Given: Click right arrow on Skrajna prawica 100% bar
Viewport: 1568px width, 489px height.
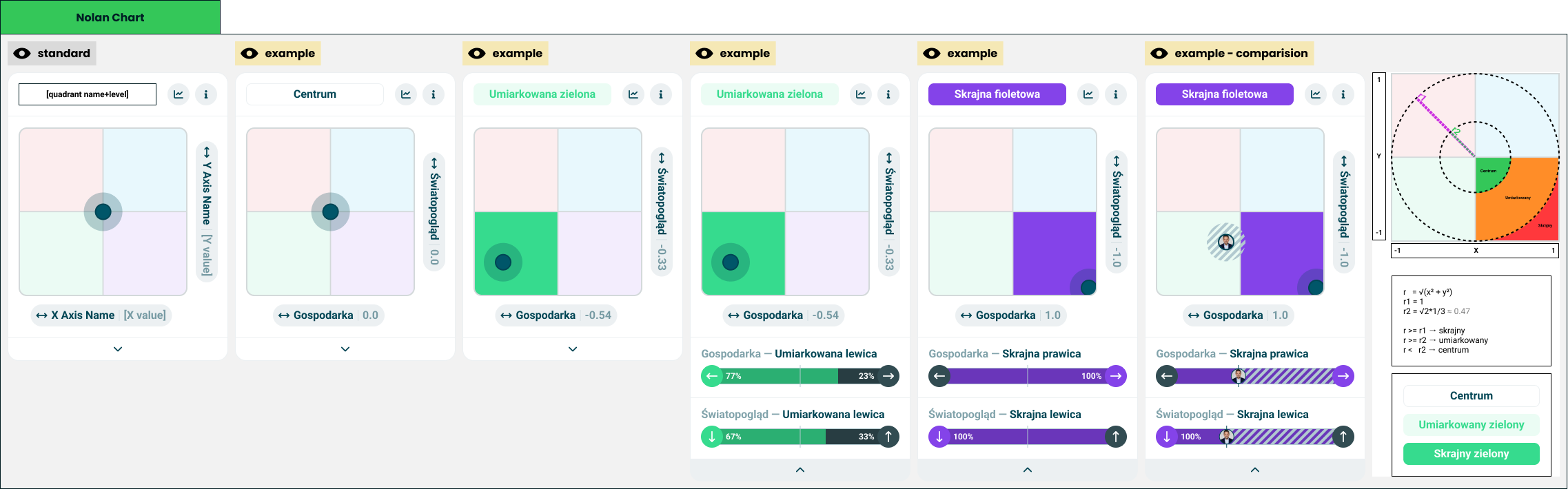Looking at the screenshot, I should click(x=1116, y=376).
